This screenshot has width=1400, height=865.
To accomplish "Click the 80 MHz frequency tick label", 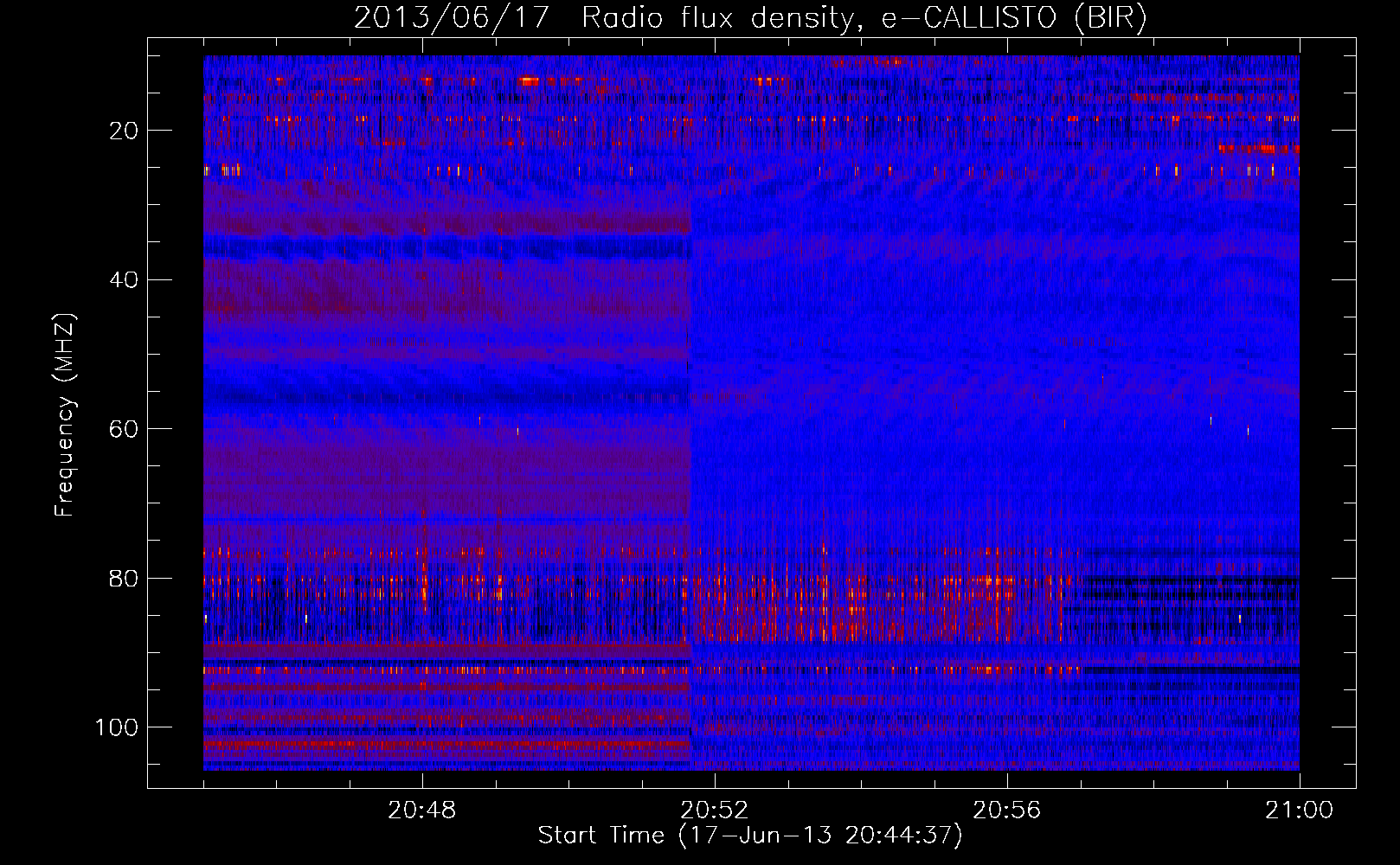I will [x=124, y=579].
